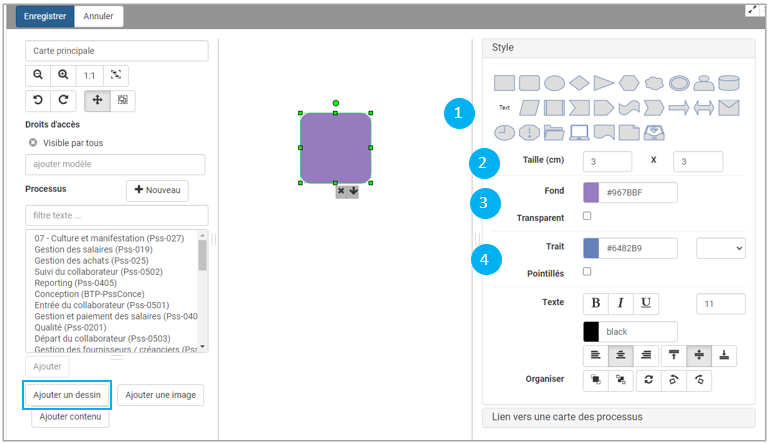Open the Fond purple color swatch
The width and height of the screenshot is (770, 444).
point(591,193)
